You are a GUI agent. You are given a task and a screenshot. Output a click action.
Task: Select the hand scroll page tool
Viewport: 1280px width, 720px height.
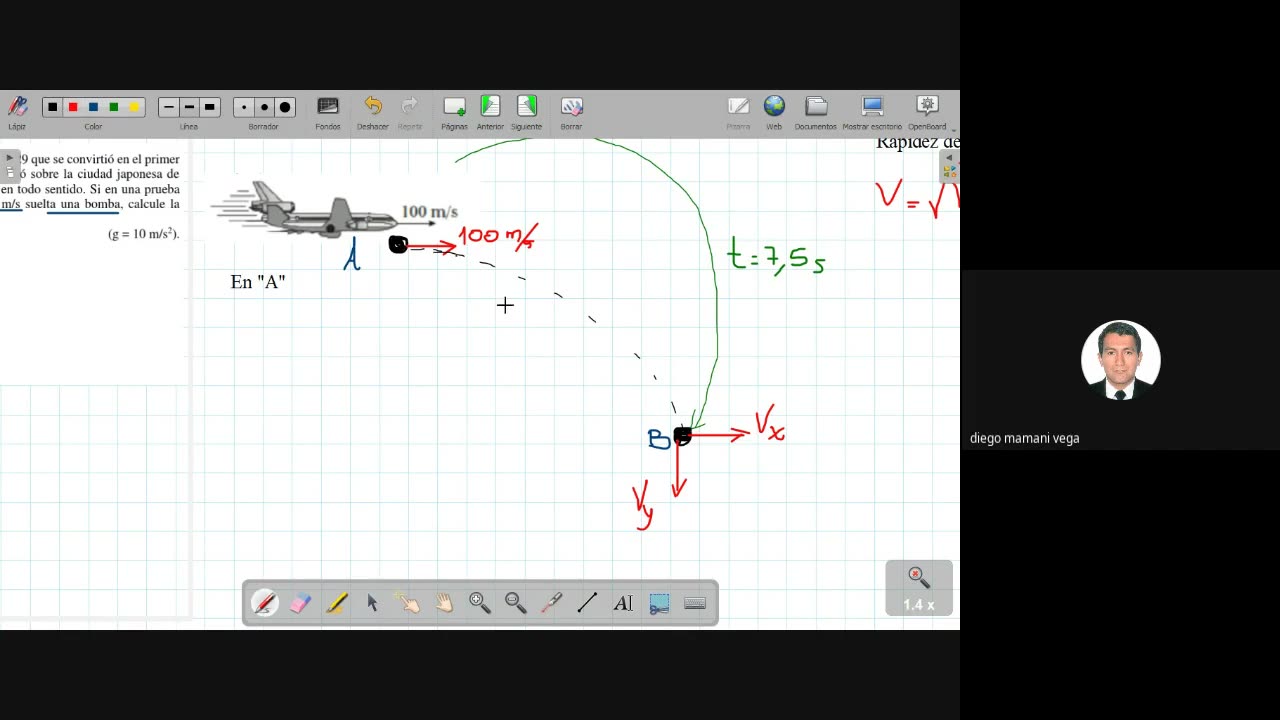[x=444, y=603]
